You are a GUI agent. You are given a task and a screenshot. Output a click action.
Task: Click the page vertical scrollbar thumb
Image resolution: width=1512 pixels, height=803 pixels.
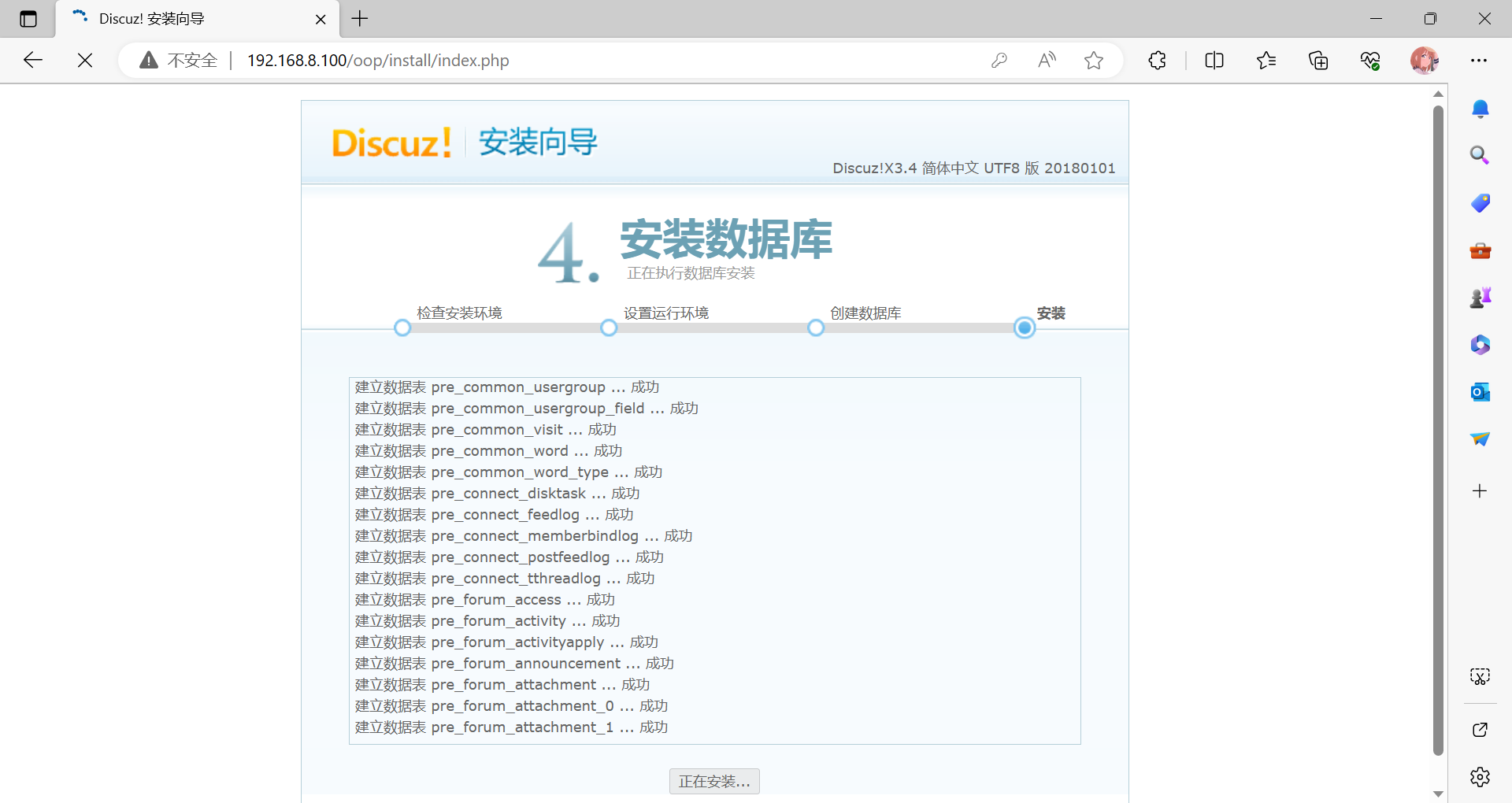point(1438,429)
